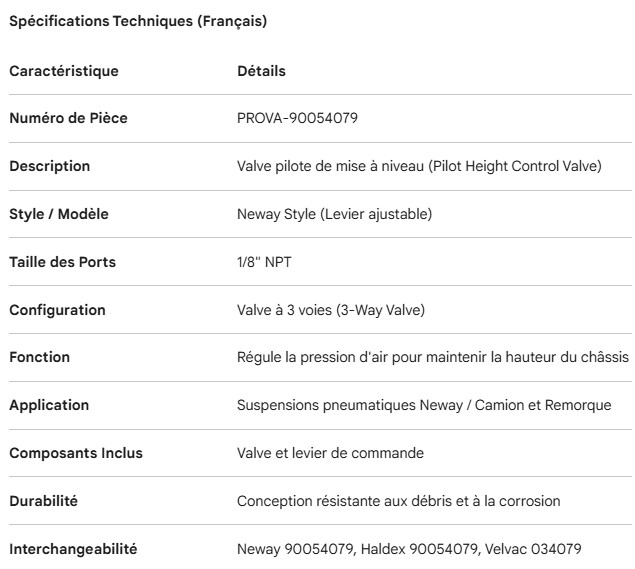This screenshot has width=635, height=569.
Task: Select the 'Valve à 3 voies' value
Action: [x=285, y=310]
